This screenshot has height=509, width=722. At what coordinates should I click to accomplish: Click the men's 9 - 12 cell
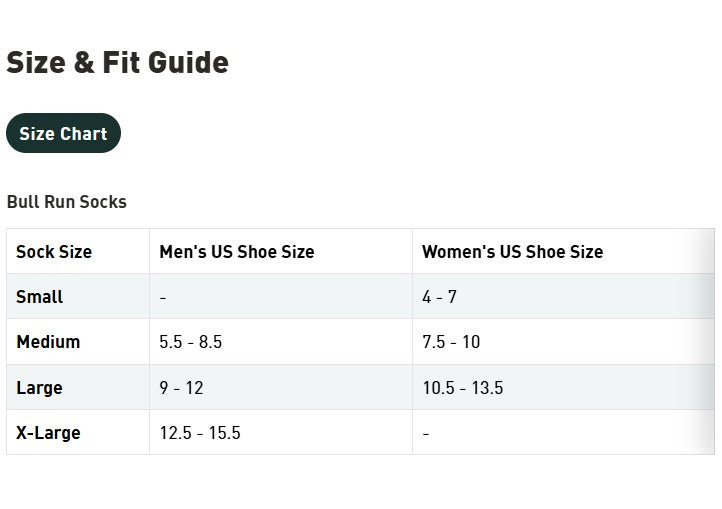point(181,388)
